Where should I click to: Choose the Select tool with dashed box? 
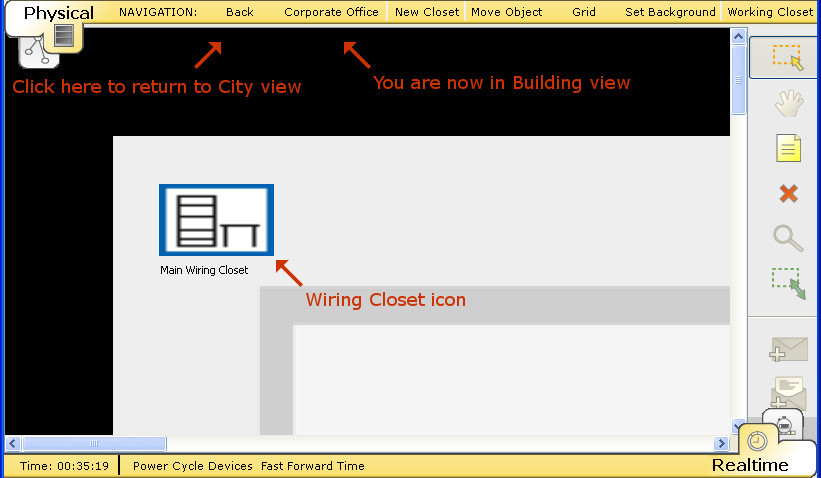(787, 58)
